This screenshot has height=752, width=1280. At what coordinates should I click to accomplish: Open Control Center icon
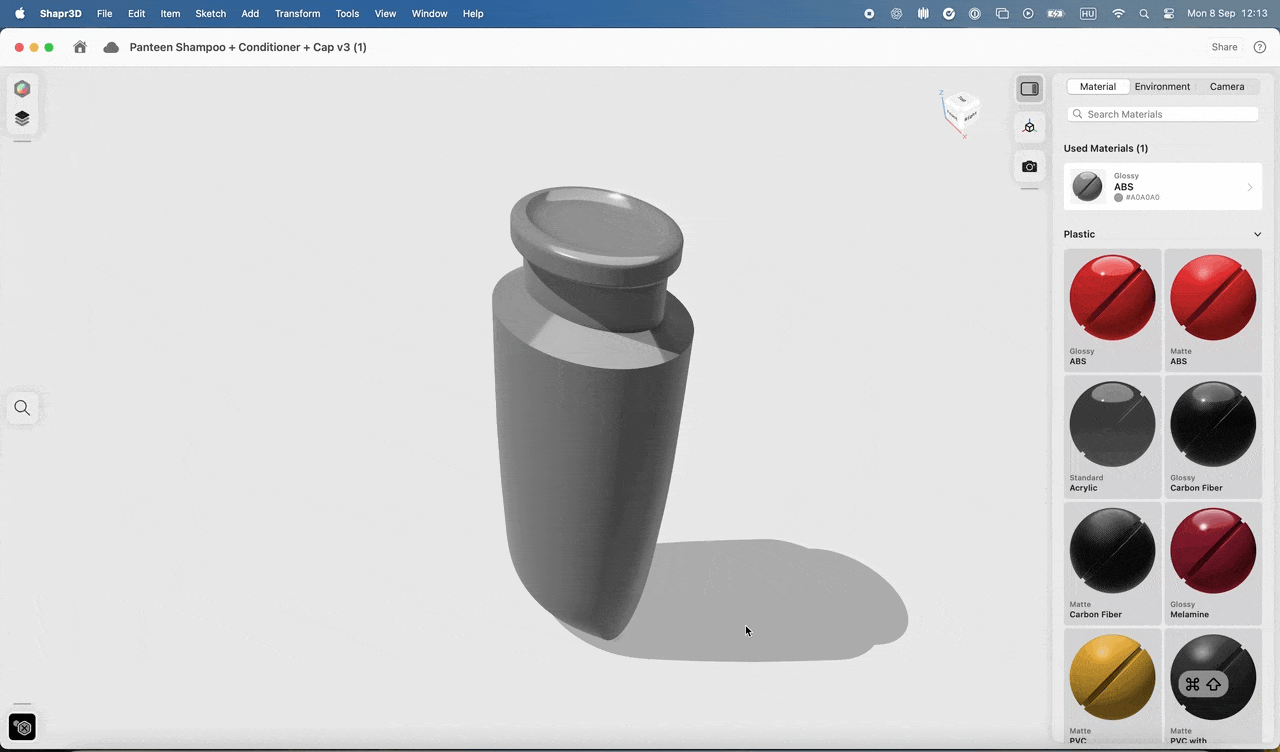tap(1169, 13)
